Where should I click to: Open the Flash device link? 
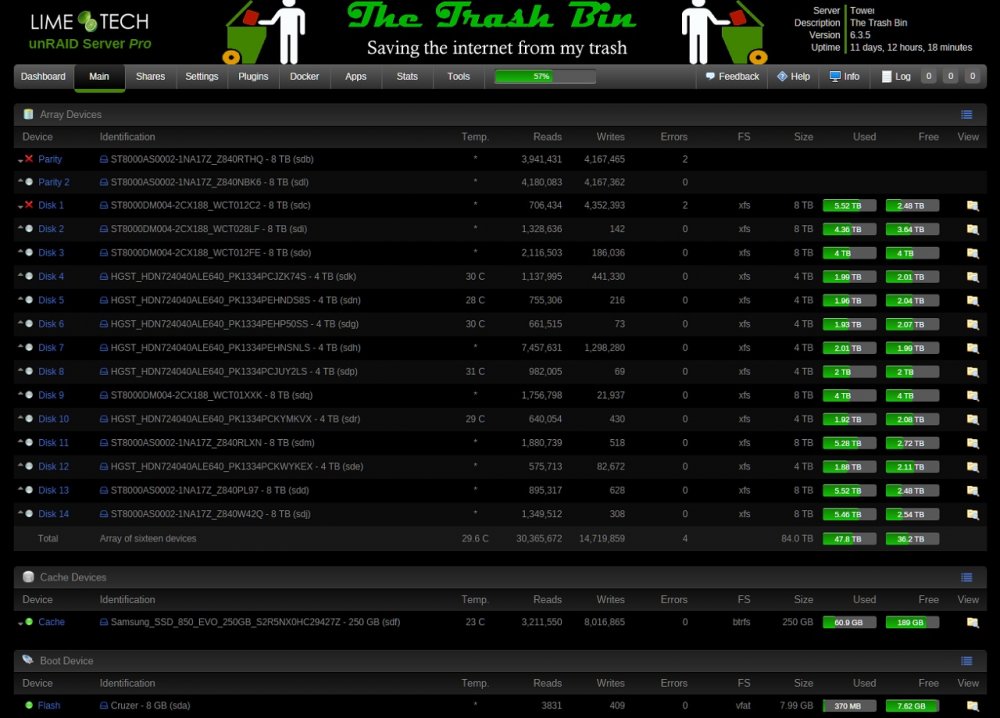click(49, 706)
